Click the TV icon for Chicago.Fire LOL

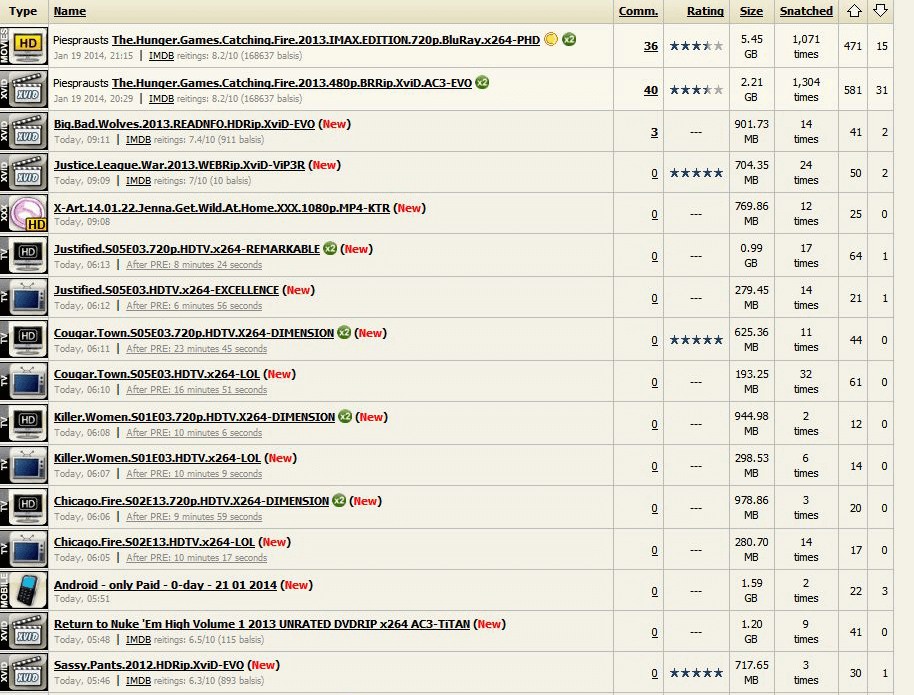point(24,550)
